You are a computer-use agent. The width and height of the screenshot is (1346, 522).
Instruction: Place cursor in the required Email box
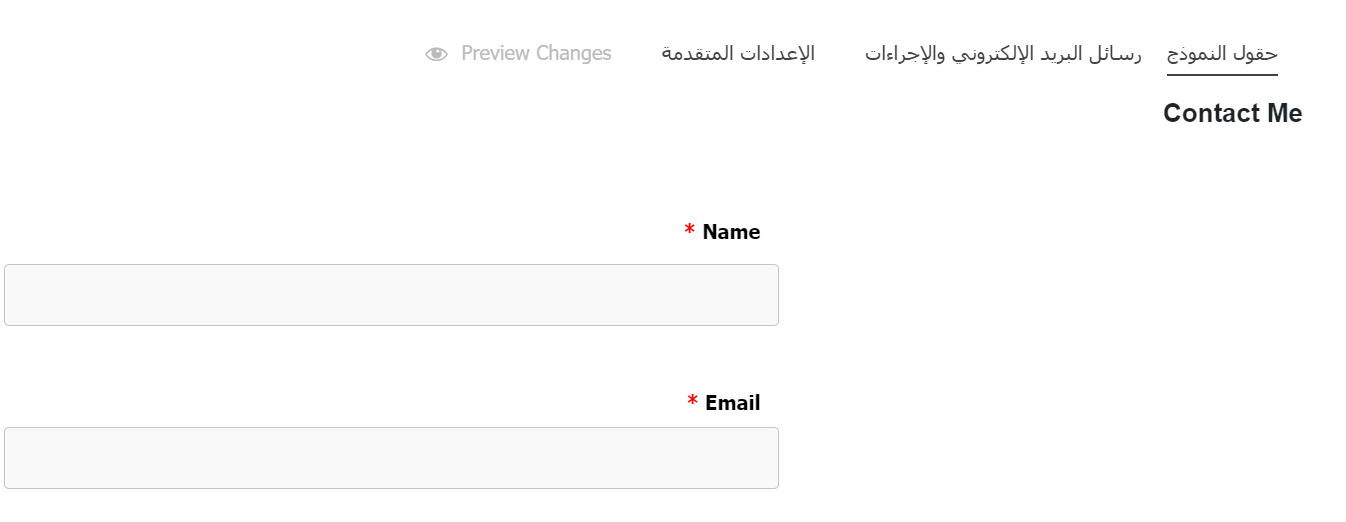391,458
